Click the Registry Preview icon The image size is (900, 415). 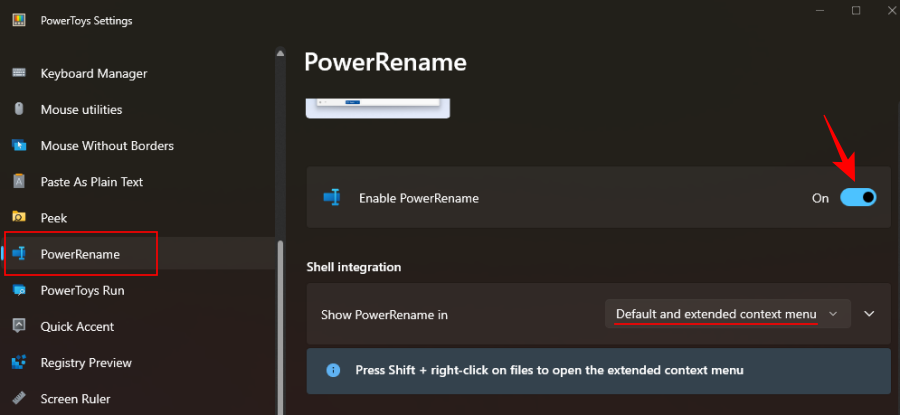click(19, 363)
